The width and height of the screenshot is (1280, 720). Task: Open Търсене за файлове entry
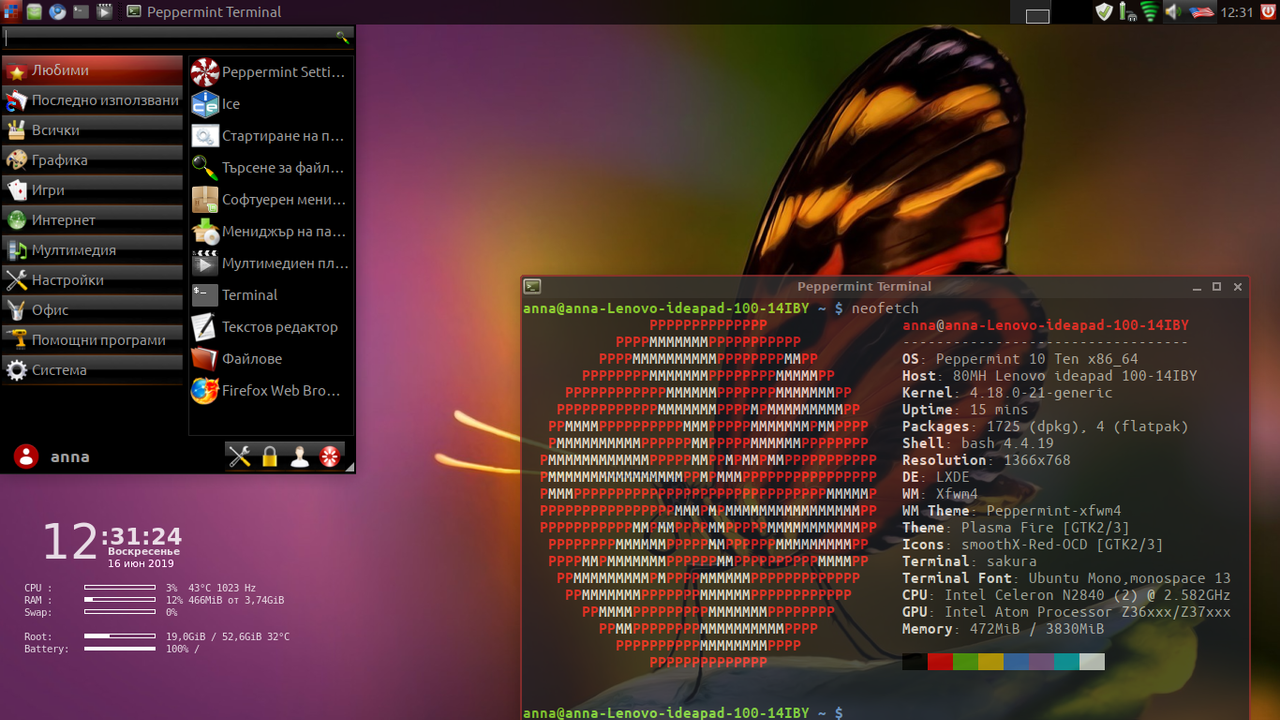270,168
